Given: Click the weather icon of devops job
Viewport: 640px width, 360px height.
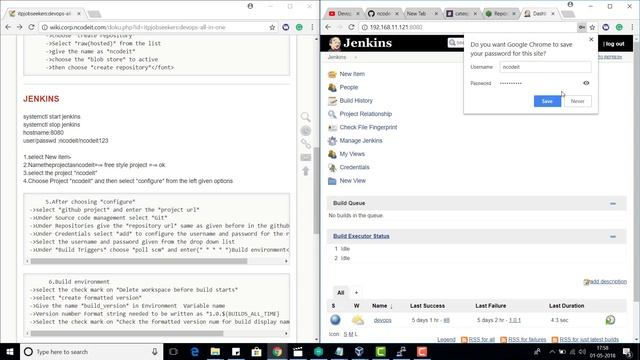Looking at the screenshot, I should coord(358,320).
